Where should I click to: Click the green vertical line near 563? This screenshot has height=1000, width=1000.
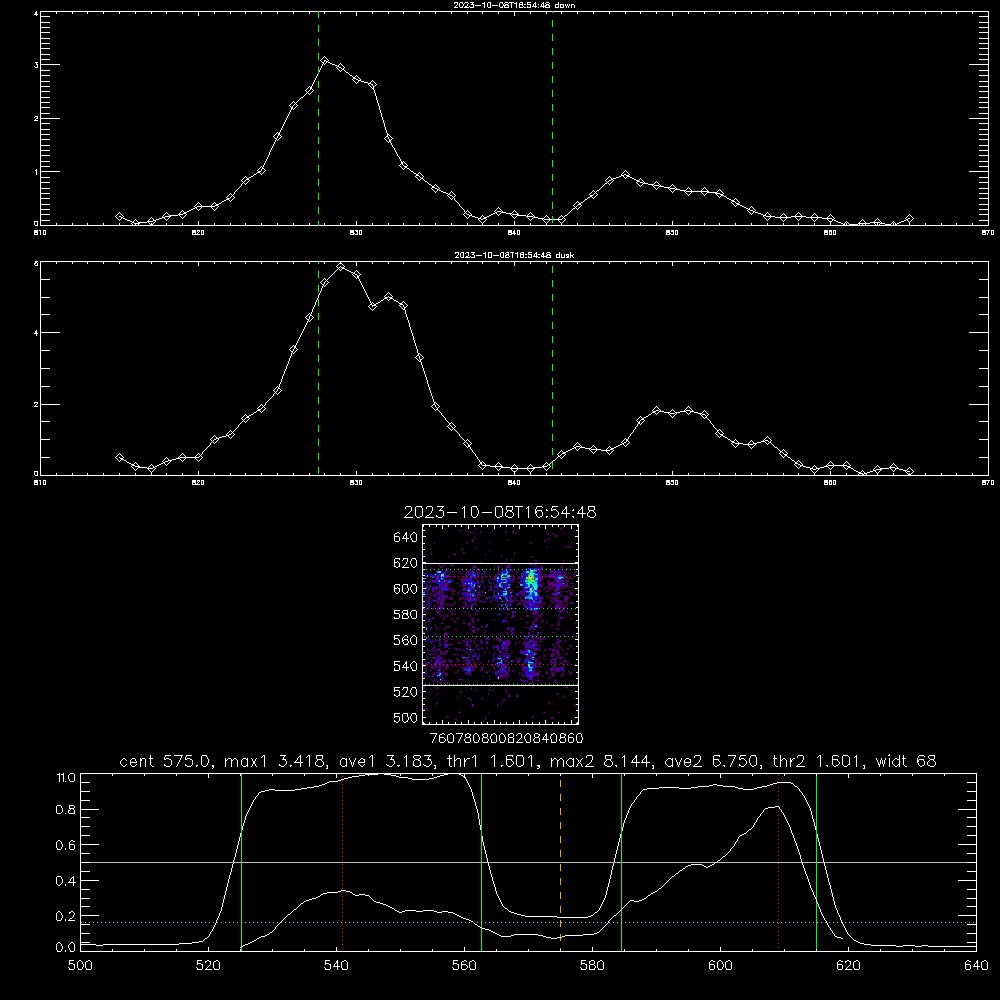(x=482, y=861)
